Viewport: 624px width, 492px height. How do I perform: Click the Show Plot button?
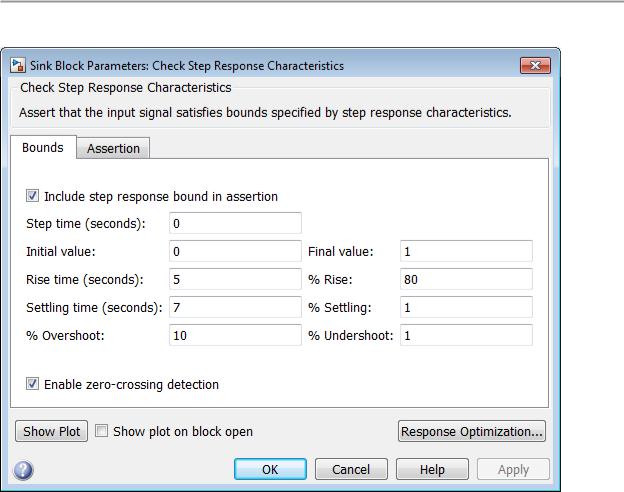point(51,431)
